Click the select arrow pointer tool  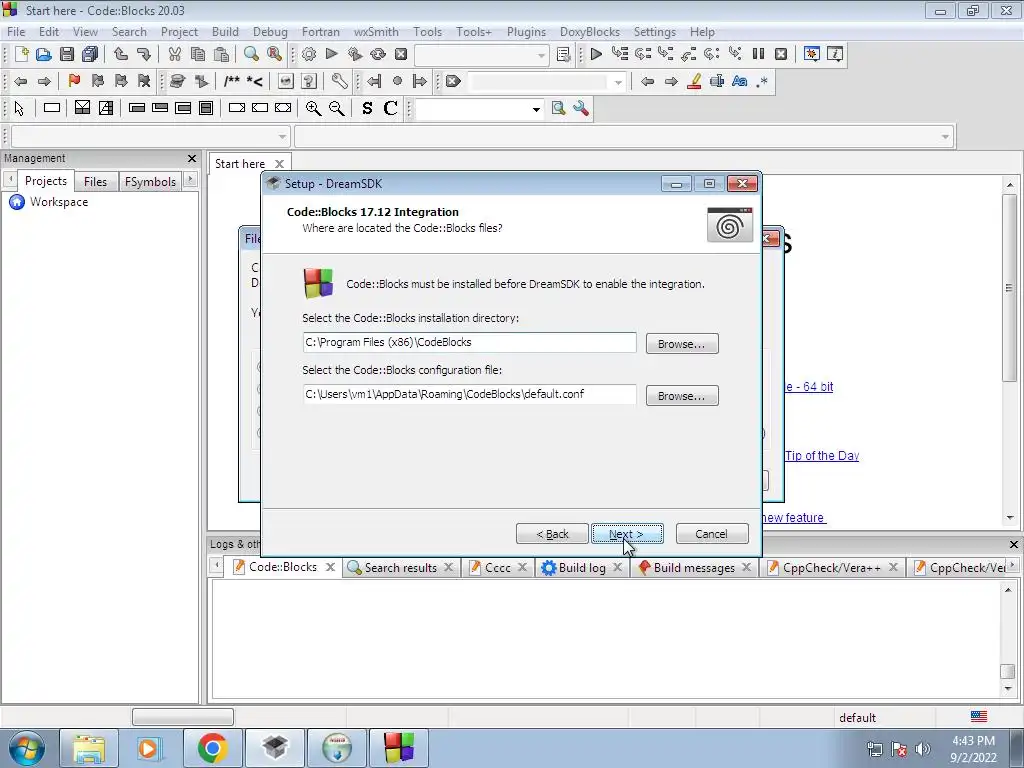tap(19, 108)
